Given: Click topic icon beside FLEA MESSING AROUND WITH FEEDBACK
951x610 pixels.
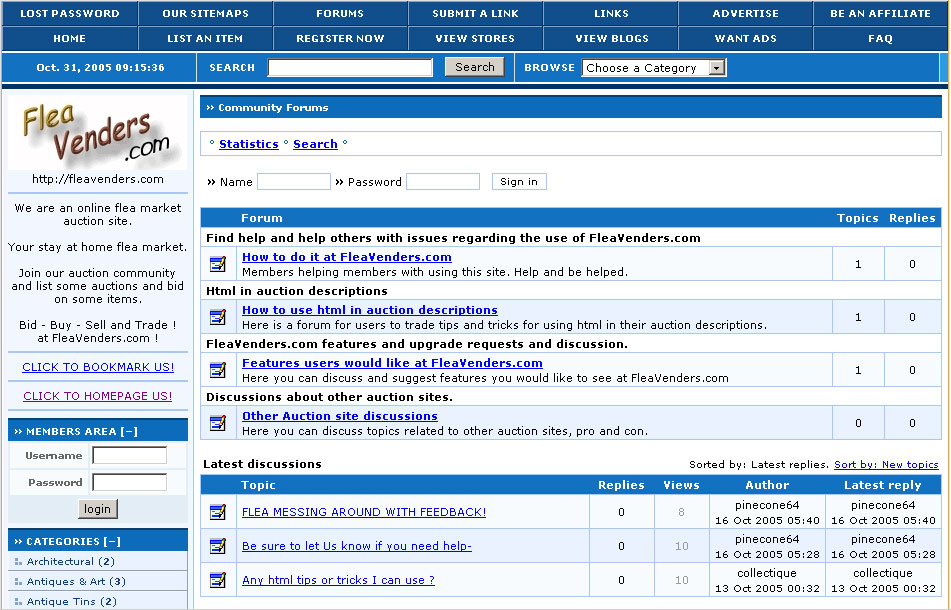Looking at the screenshot, I should coord(218,512).
